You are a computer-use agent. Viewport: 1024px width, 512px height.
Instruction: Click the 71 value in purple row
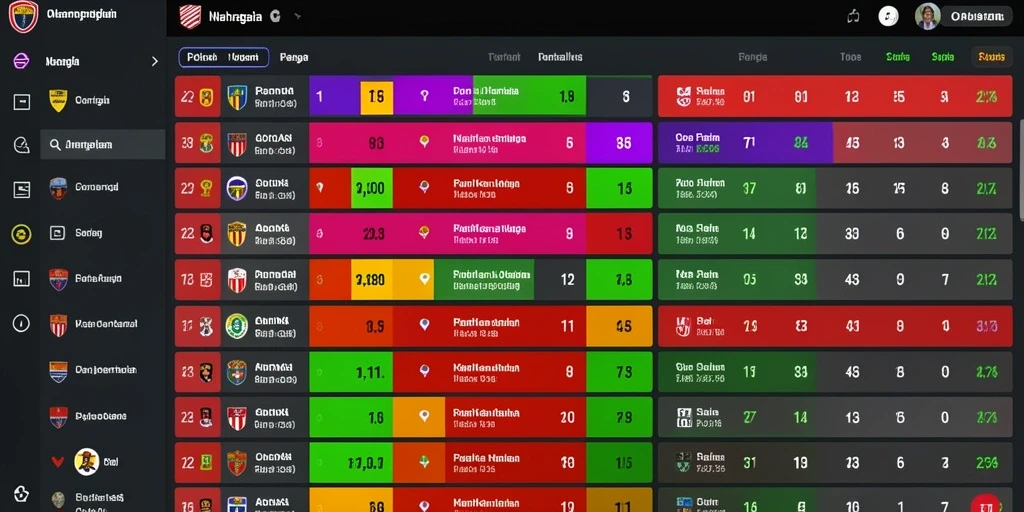[x=749, y=142]
